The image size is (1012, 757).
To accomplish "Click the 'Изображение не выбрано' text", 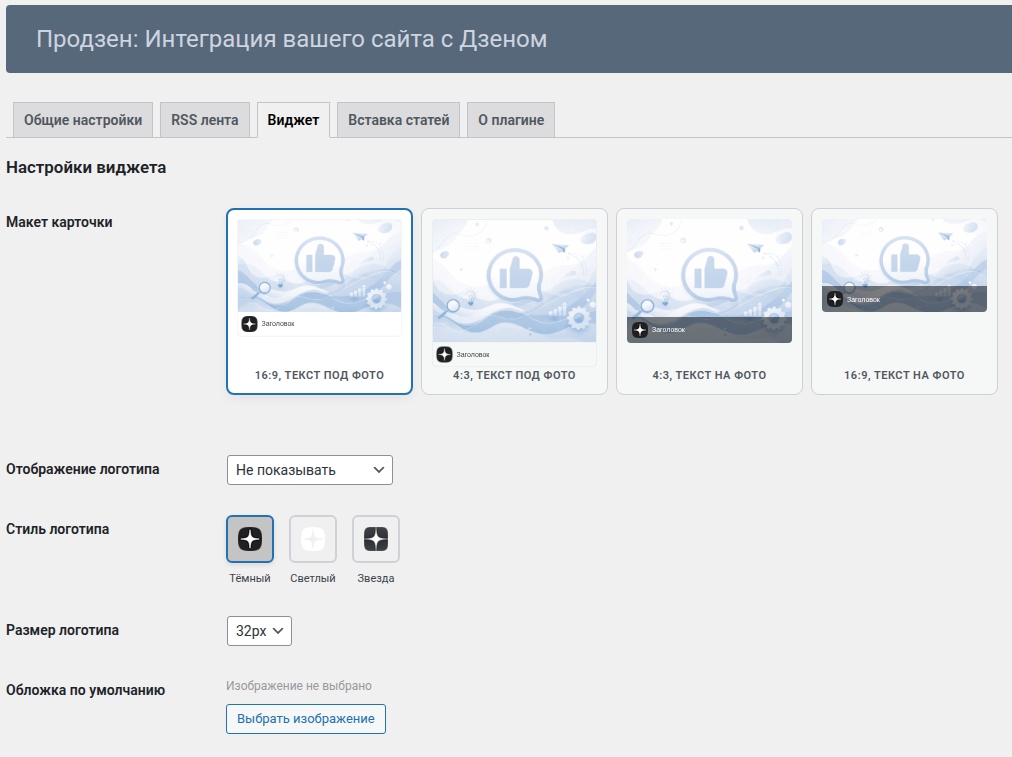I will [299, 686].
